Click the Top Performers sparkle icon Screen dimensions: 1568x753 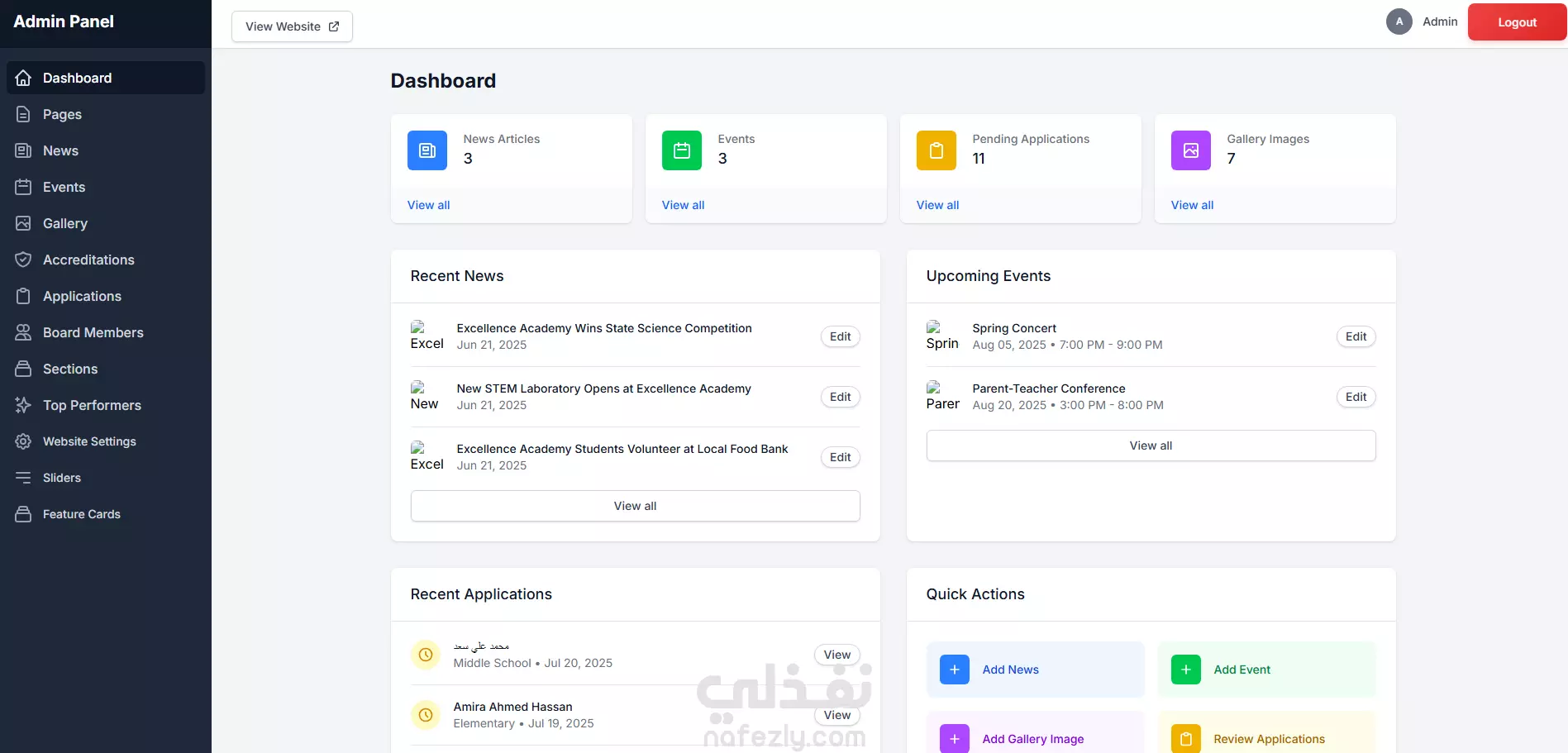click(x=23, y=405)
